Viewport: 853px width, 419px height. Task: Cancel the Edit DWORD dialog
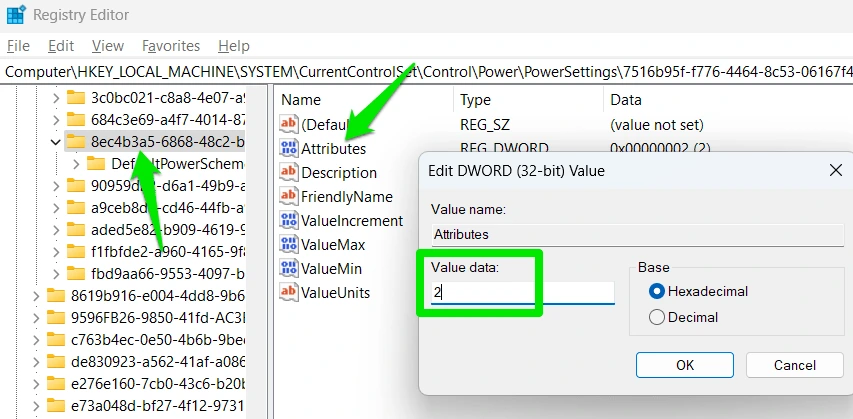coord(794,365)
